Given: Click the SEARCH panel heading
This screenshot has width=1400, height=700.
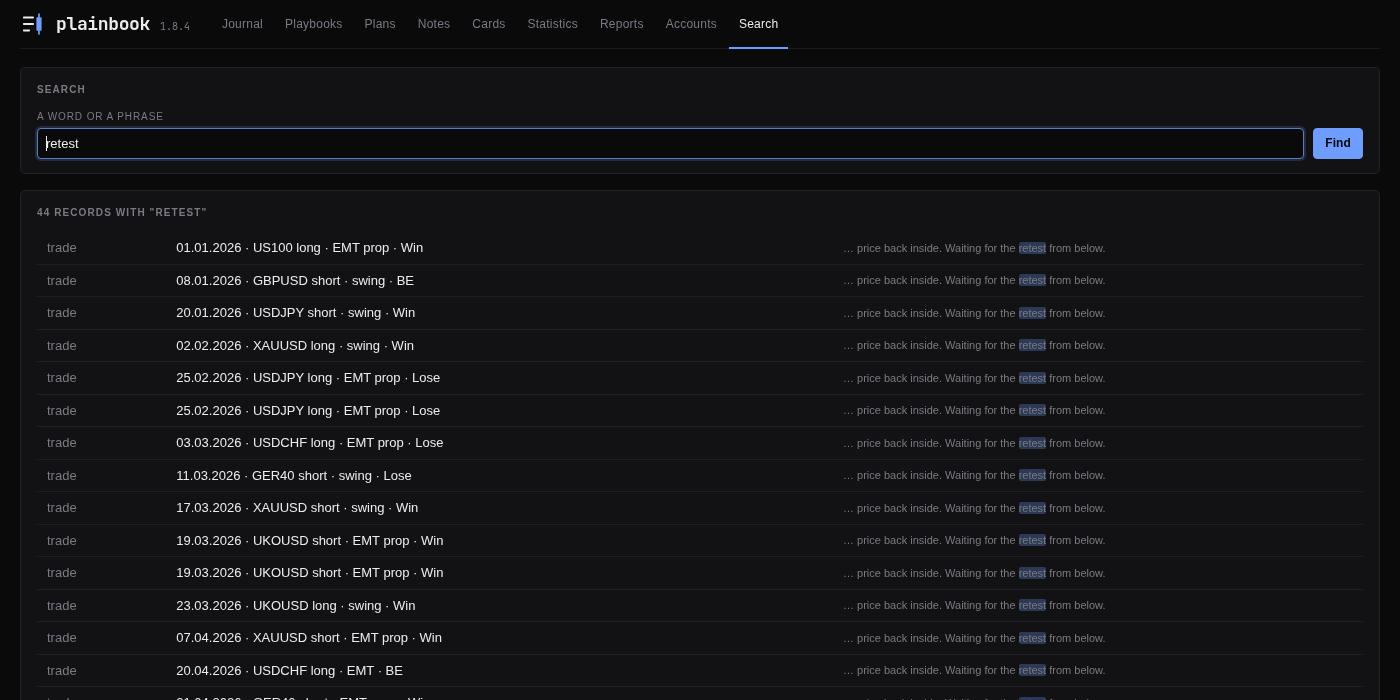Looking at the screenshot, I should [61, 90].
